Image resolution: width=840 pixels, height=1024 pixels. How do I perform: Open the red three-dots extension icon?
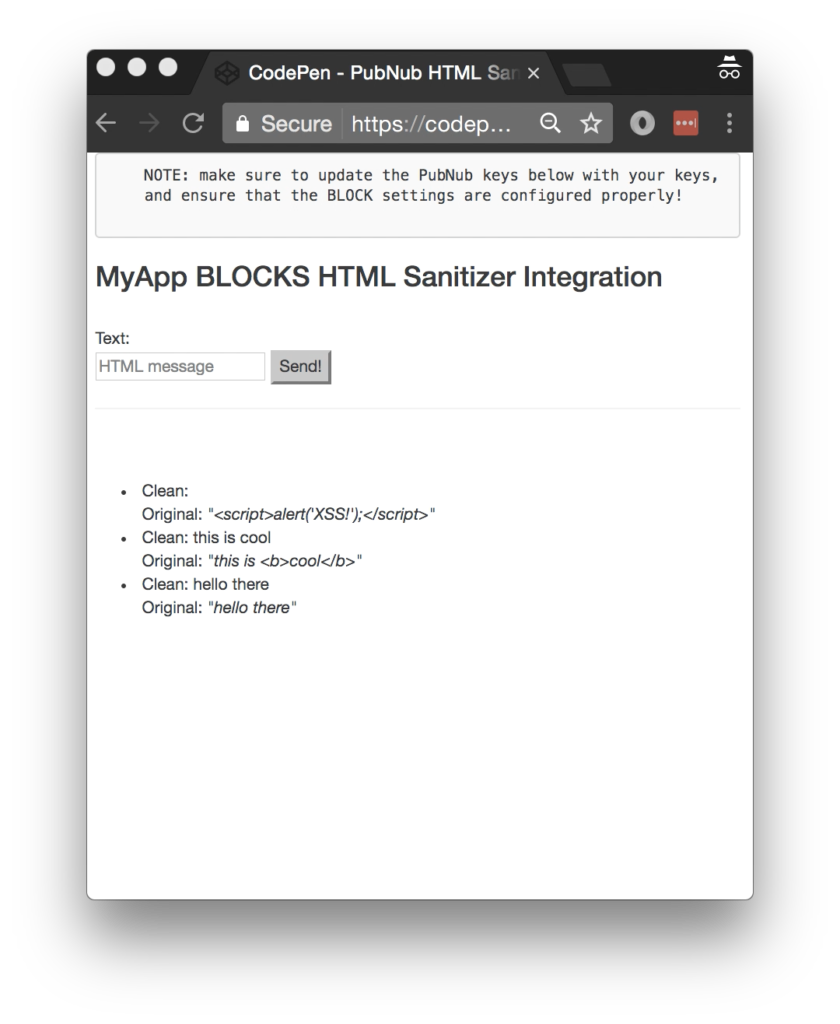click(685, 123)
